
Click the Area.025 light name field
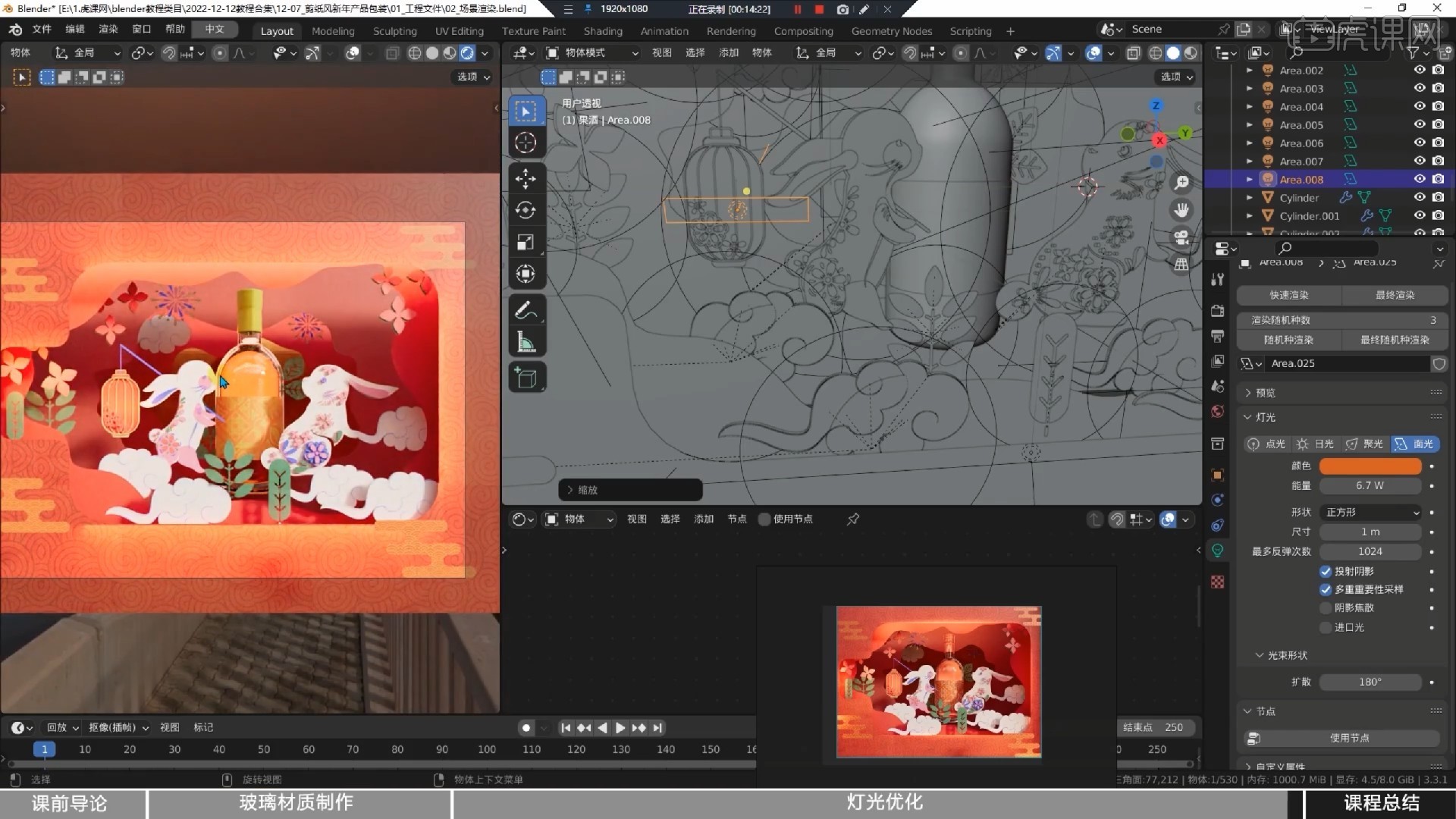click(x=1348, y=363)
